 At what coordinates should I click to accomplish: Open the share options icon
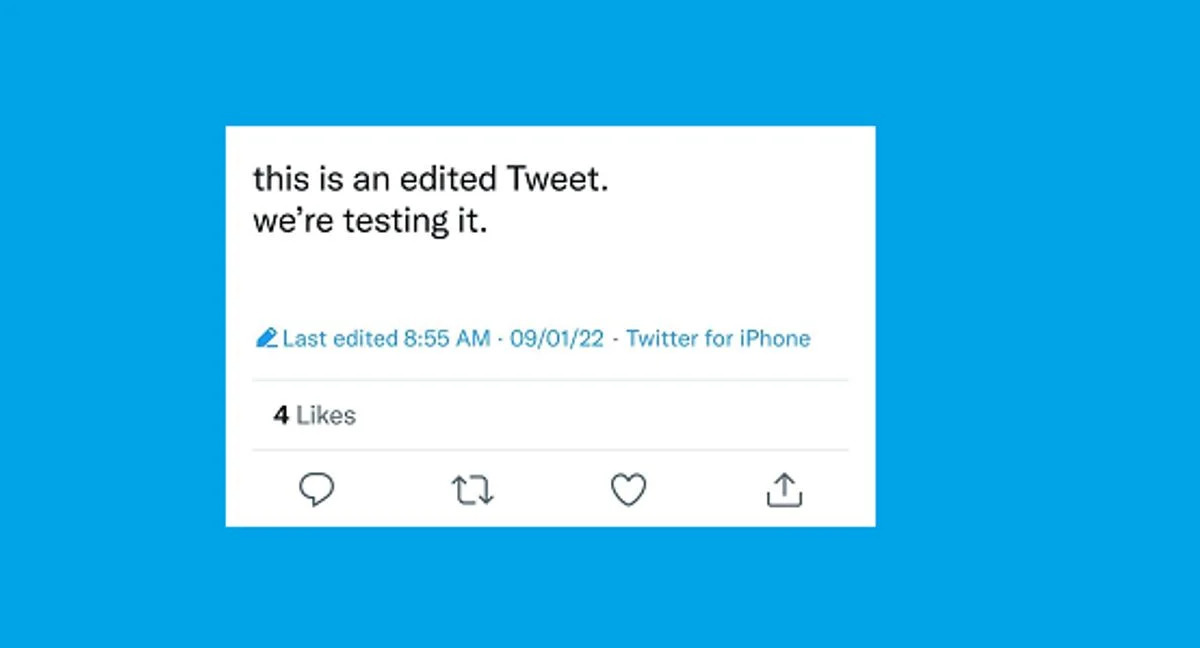pos(784,490)
